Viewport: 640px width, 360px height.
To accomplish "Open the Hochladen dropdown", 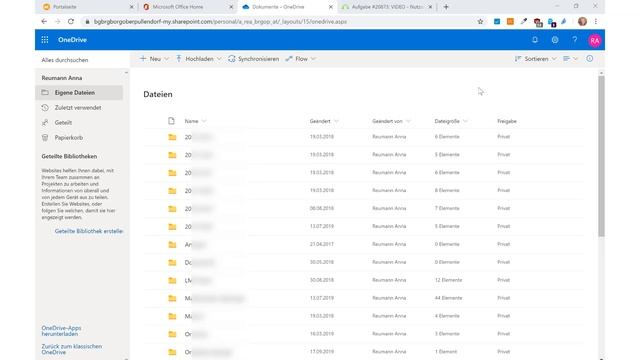I will point(199,59).
